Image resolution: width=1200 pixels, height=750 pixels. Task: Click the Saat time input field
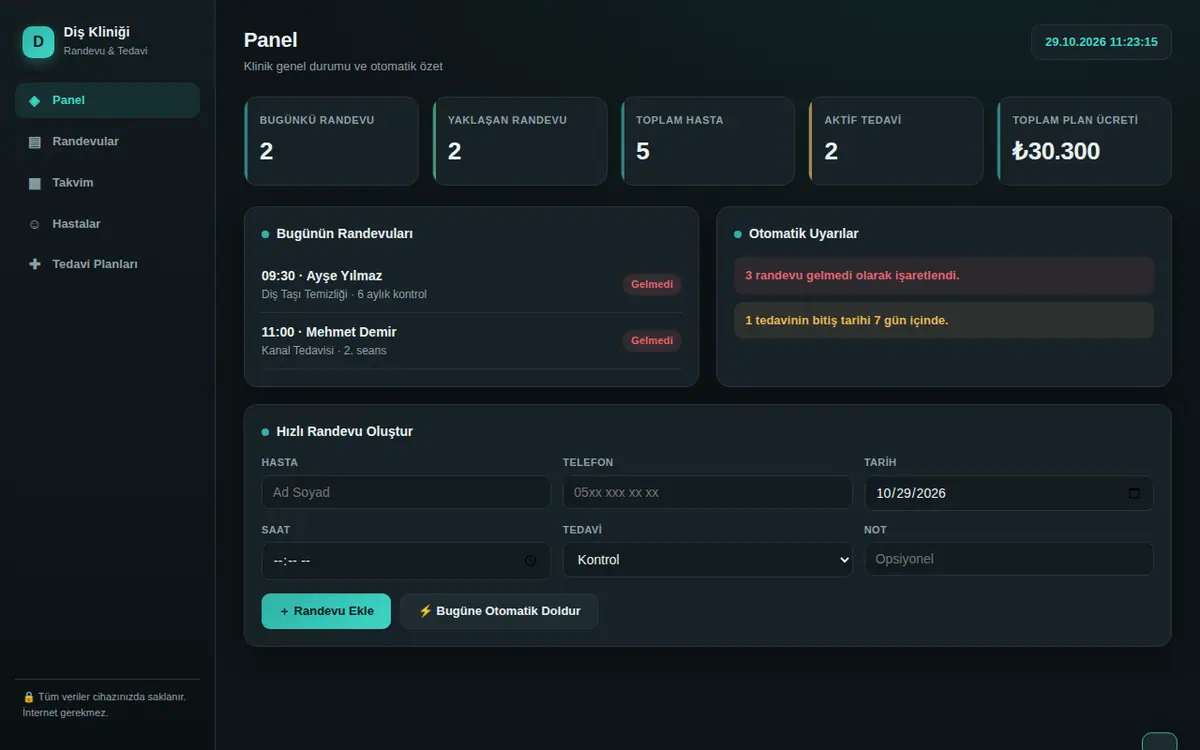[x=406, y=560]
